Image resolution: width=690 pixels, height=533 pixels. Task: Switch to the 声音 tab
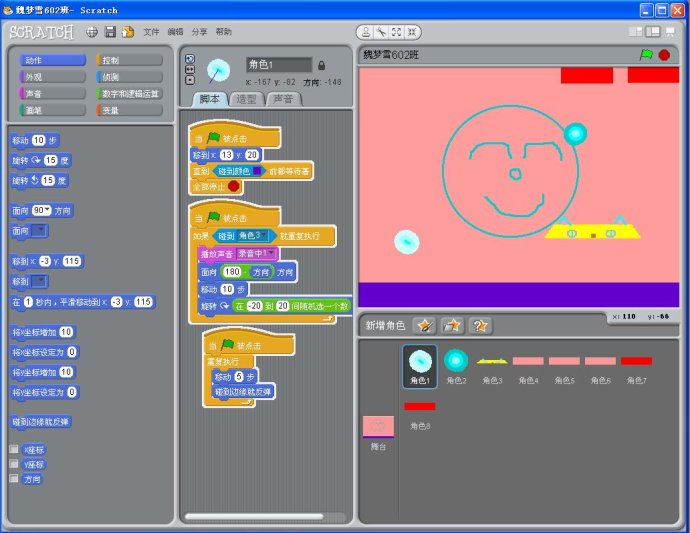(x=283, y=99)
